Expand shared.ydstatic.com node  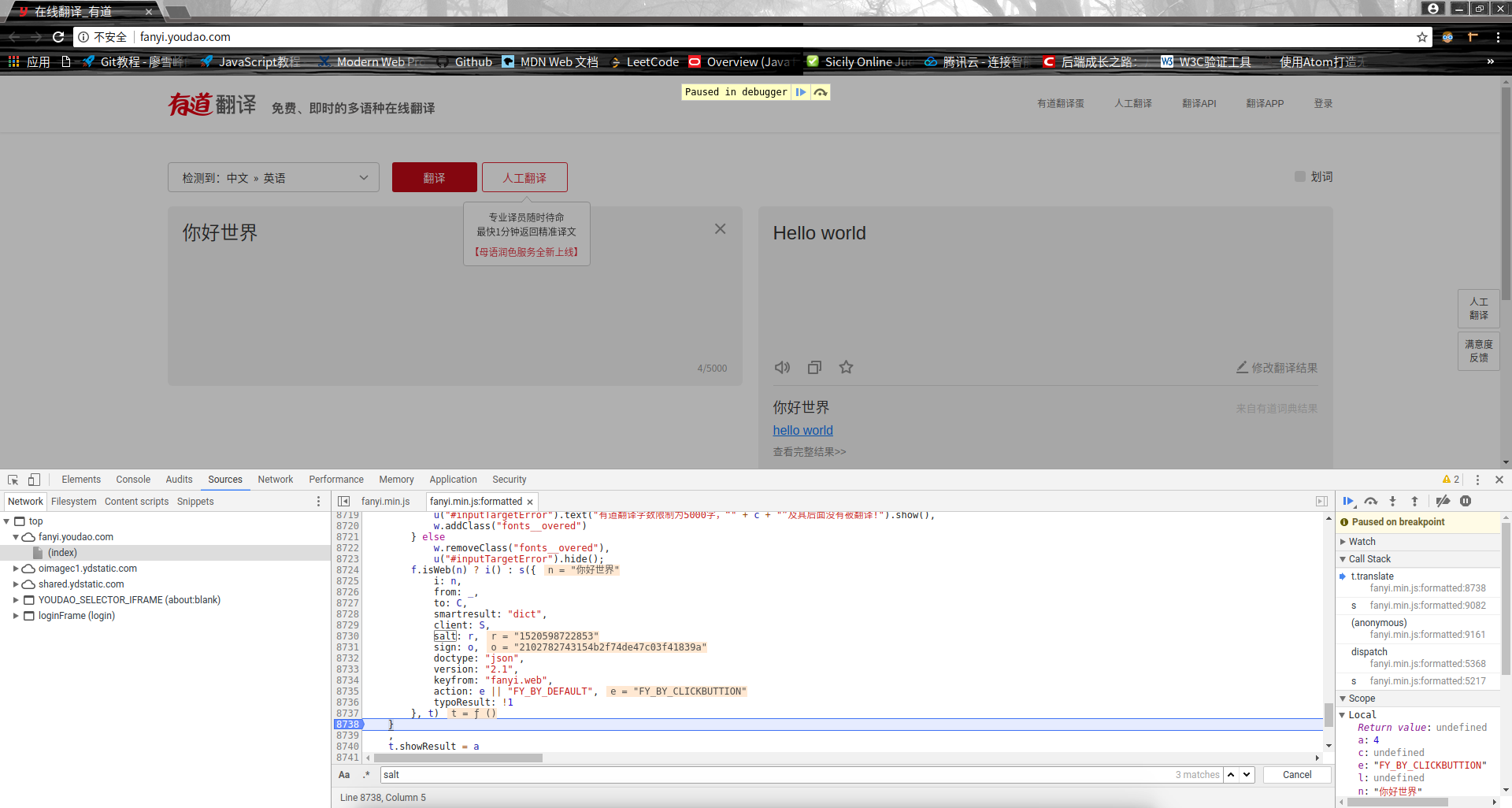(x=16, y=584)
